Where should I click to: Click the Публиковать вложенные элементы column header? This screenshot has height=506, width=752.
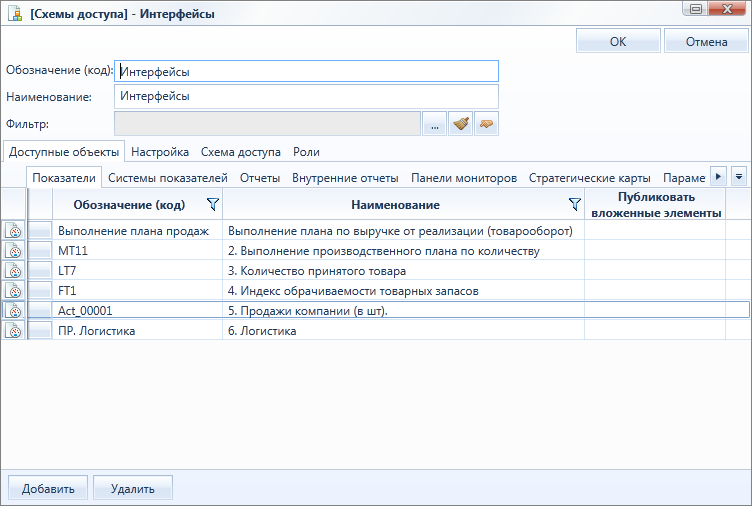(x=655, y=204)
